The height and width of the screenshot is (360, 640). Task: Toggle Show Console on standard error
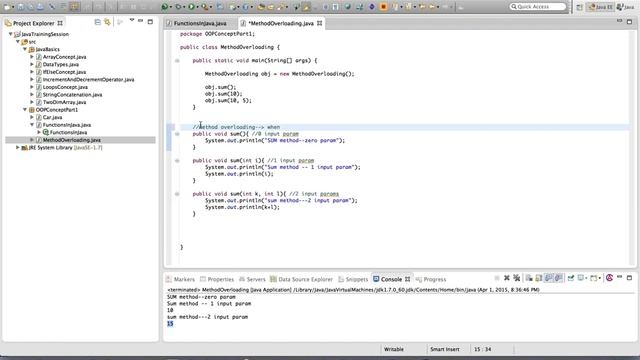[x=558, y=278]
